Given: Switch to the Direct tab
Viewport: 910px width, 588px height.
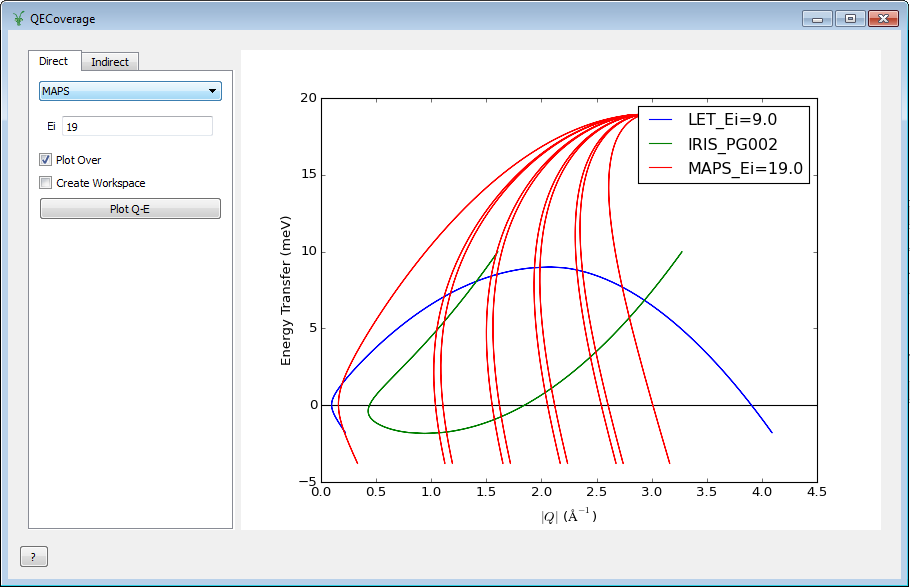Looking at the screenshot, I should coord(54,61).
